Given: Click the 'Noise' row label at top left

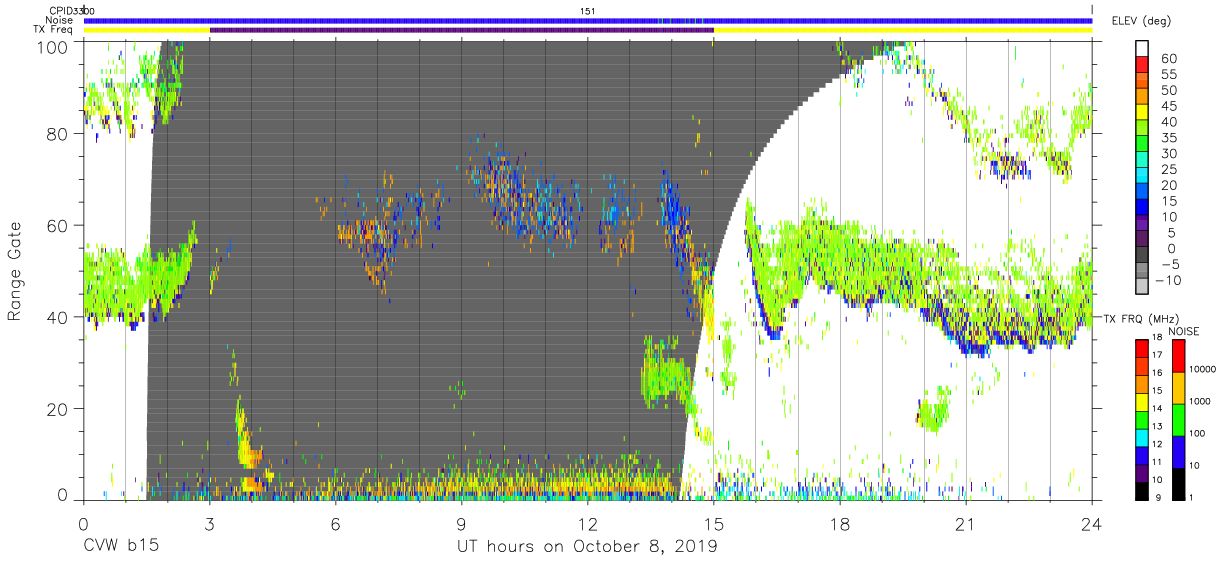Looking at the screenshot, I should (59, 20).
